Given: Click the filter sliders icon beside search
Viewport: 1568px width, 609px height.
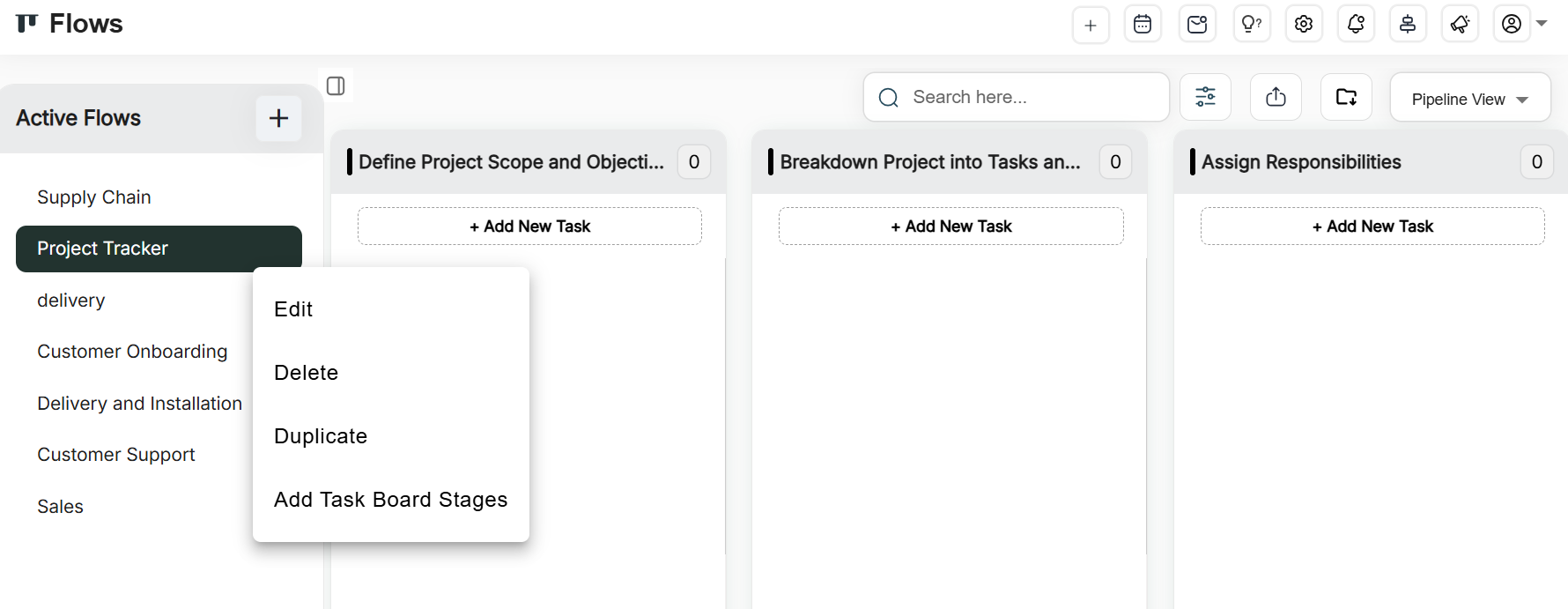Looking at the screenshot, I should pos(1205,97).
